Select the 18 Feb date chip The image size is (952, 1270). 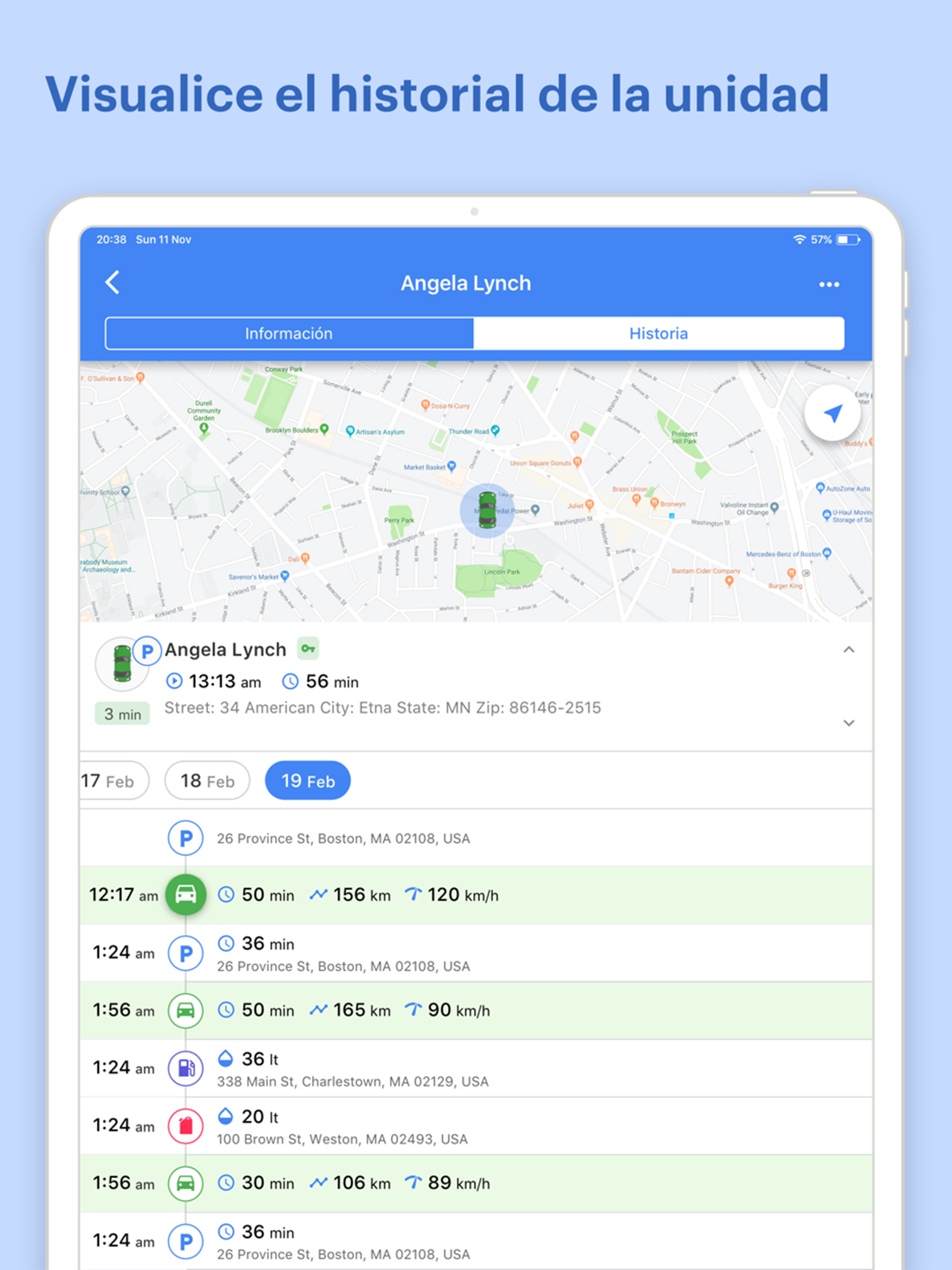tap(207, 781)
